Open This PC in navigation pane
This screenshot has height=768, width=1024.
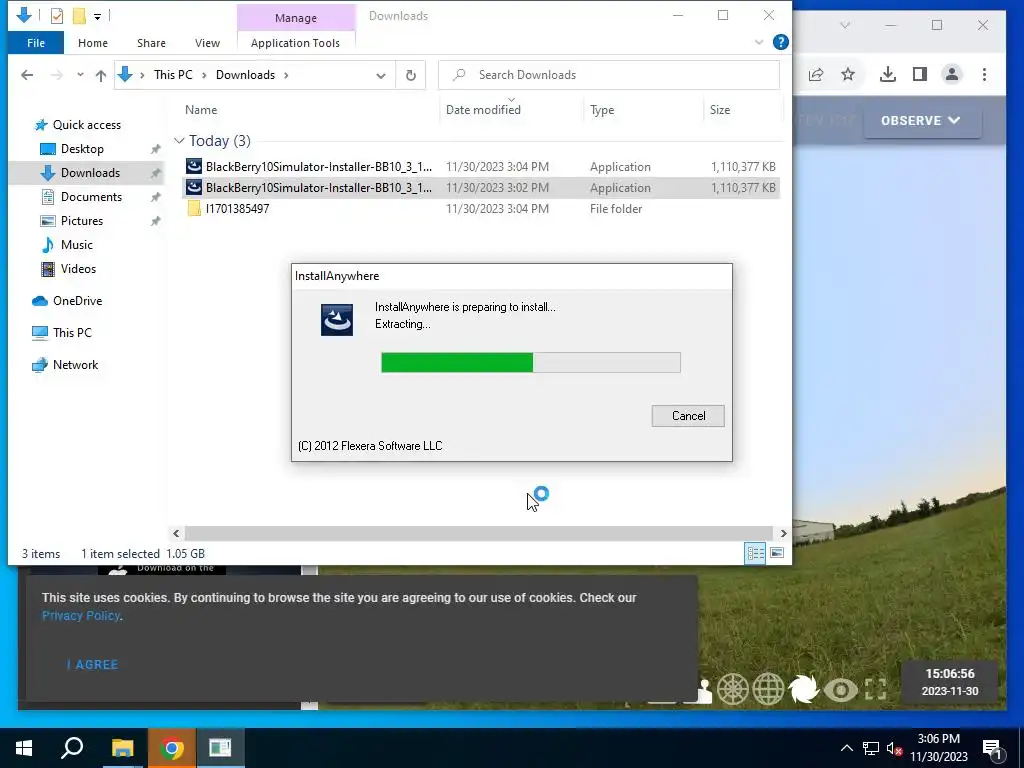(72, 333)
